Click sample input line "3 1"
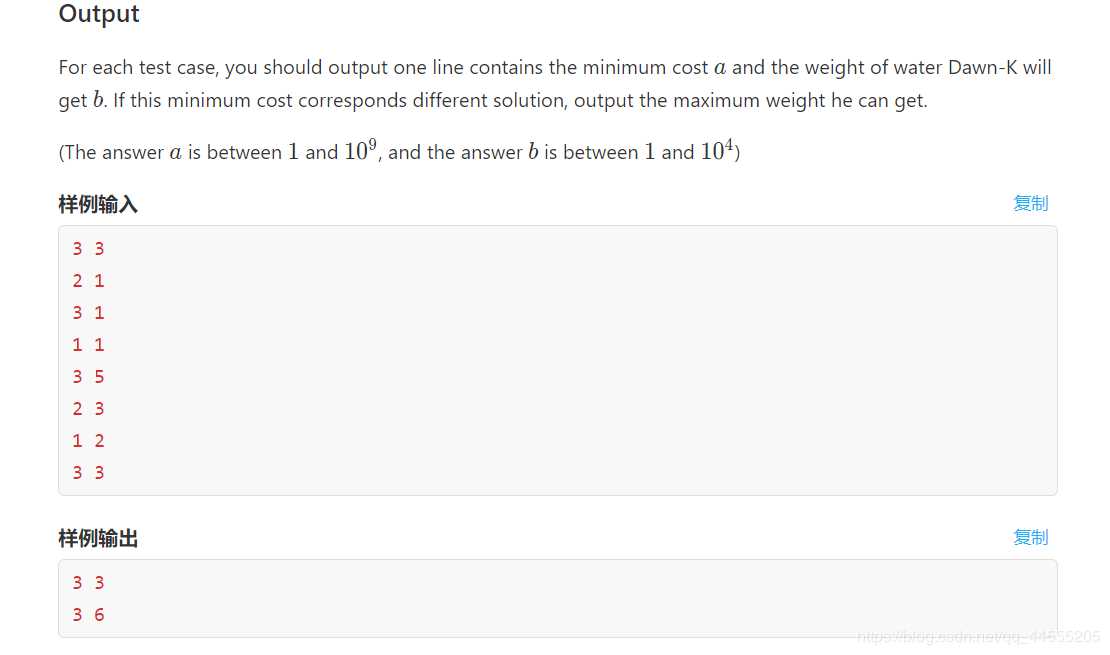 [88, 313]
